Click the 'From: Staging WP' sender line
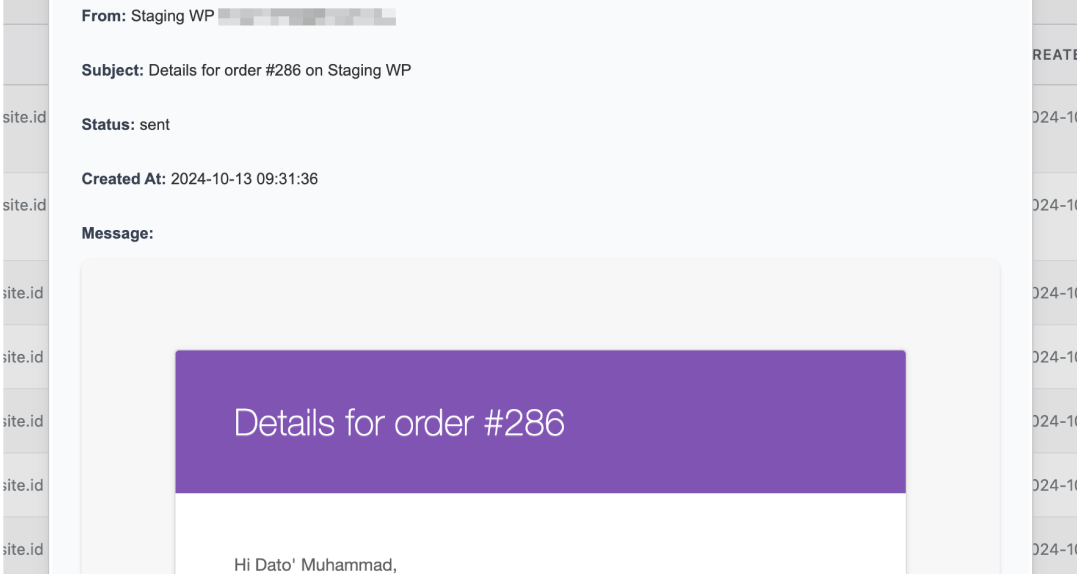The image size is (1077, 574). point(148,17)
